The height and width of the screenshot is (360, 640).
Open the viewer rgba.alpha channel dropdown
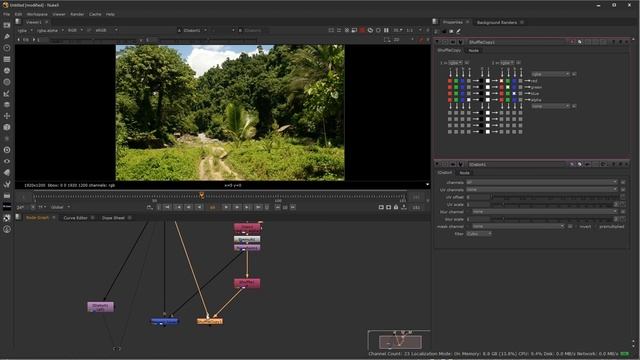pos(50,30)
